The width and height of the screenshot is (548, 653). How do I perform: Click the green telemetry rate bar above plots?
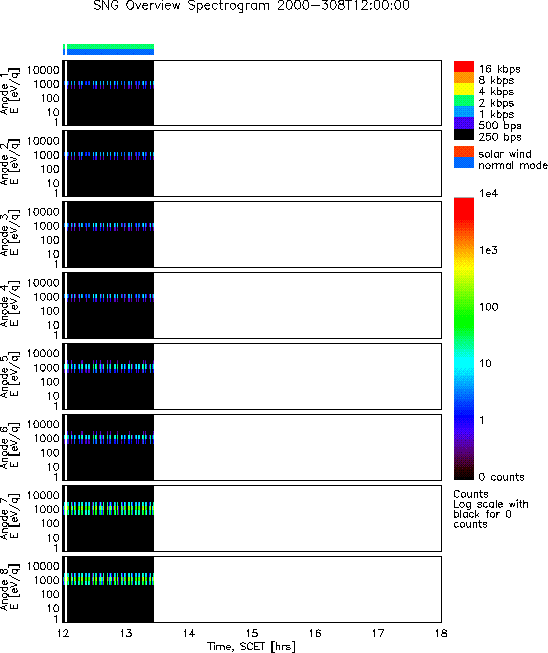(110, 47)
